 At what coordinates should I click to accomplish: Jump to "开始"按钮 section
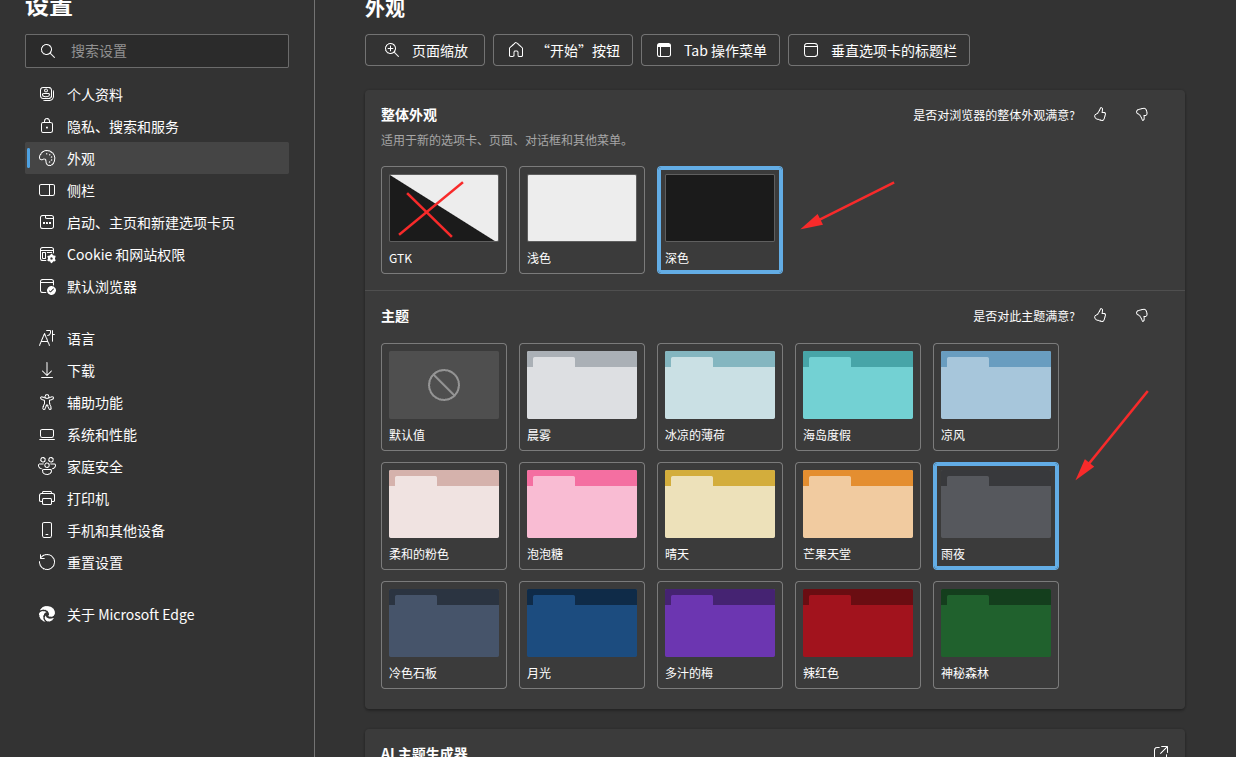563,50
